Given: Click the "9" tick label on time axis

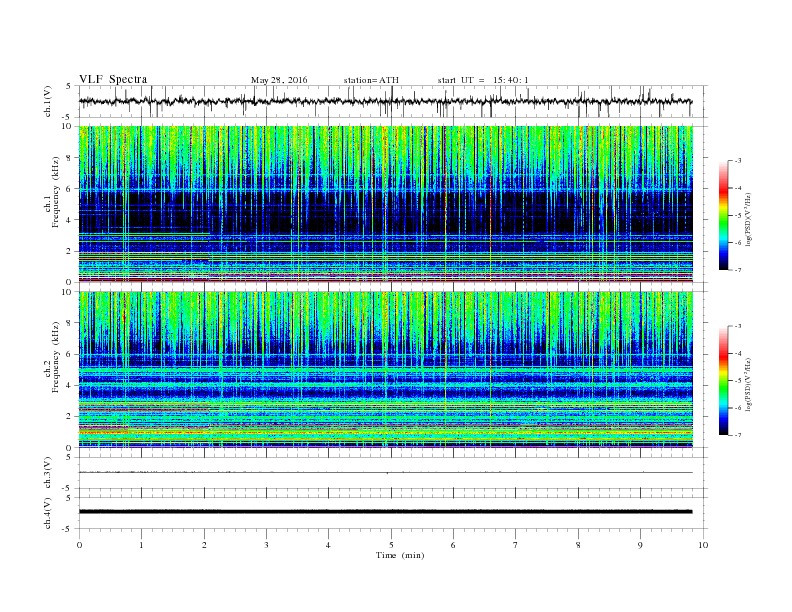Looking at the screenshot, I should (640, 545).
